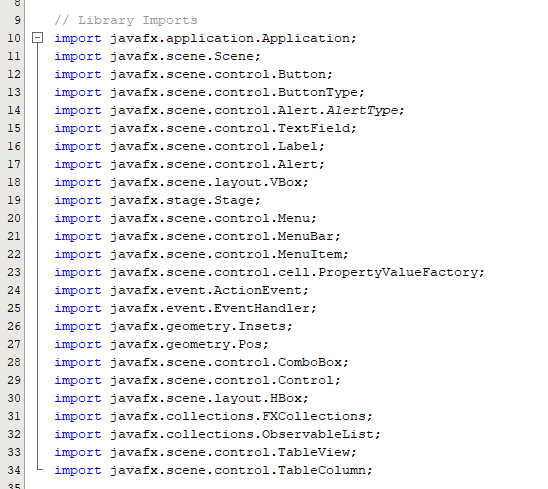Image resolution: width=548 pixels, height=489 pixels.
Task: Click the ComboBox import text
Action: [x=202, y=362]
